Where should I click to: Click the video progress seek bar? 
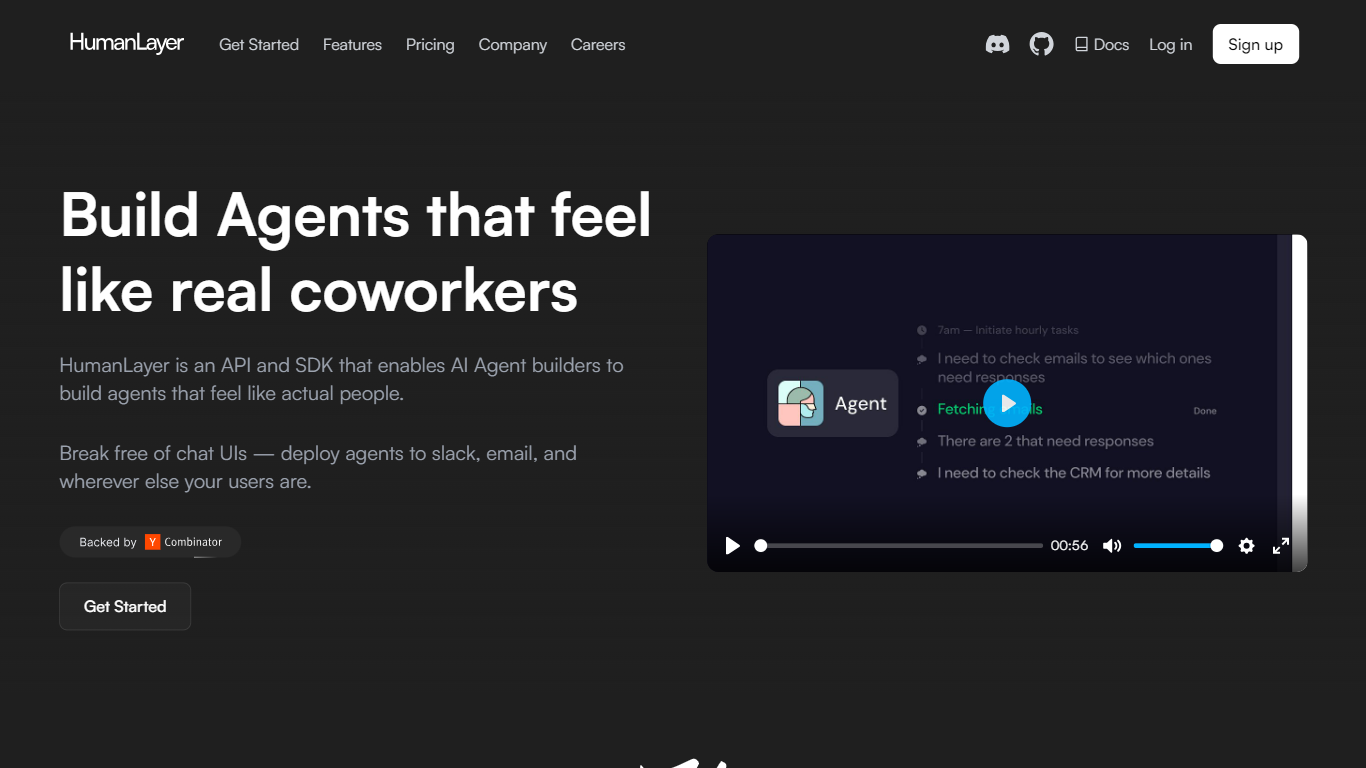(899, 546)
